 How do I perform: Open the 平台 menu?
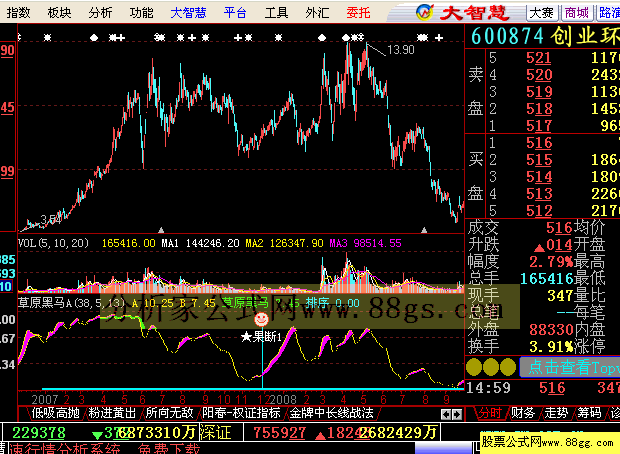tap(235, 13)
